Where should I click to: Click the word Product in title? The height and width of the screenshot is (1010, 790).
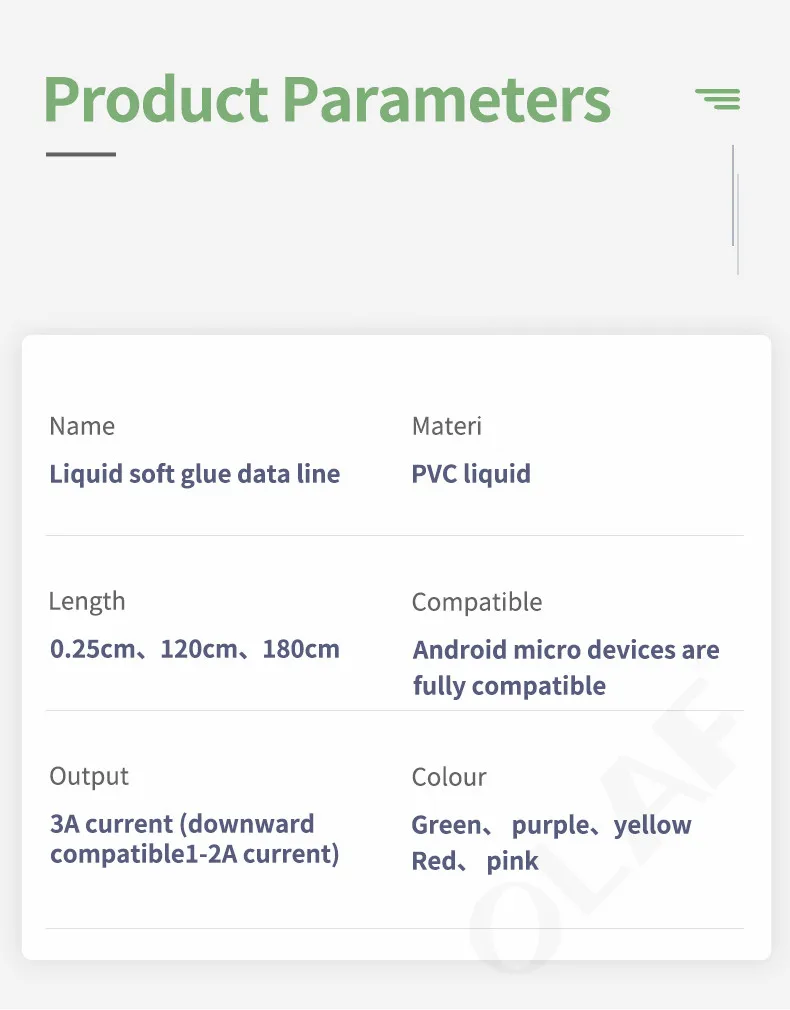(x=156, y=98)
